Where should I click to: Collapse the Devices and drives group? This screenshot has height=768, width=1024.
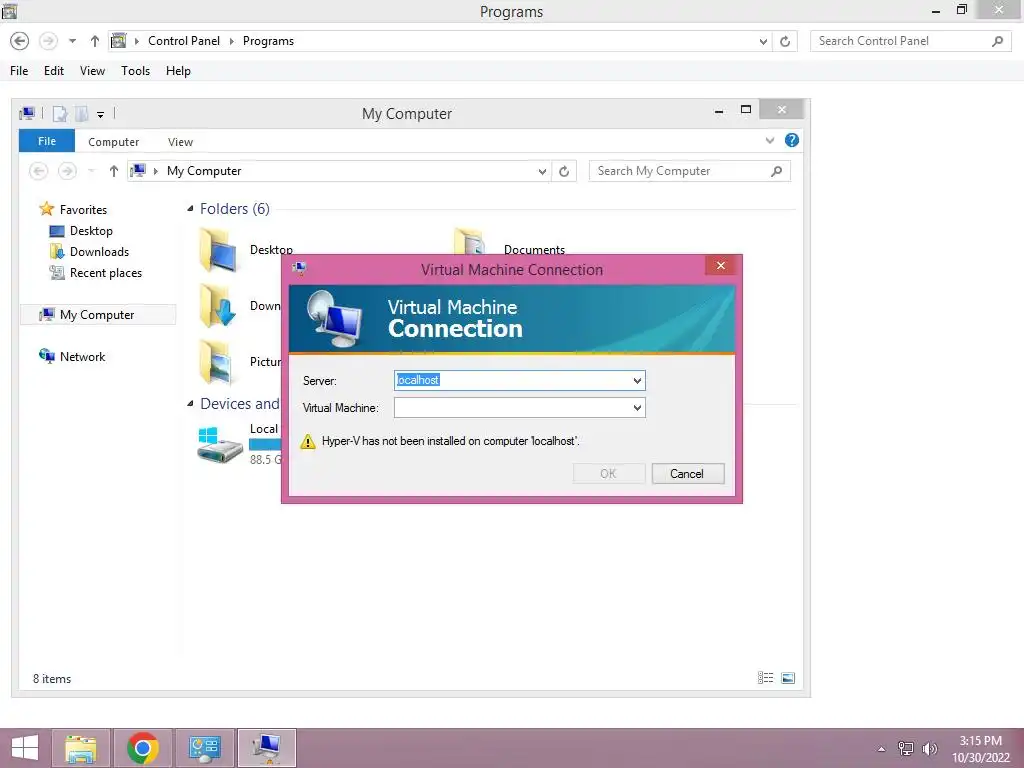point(190,404)
